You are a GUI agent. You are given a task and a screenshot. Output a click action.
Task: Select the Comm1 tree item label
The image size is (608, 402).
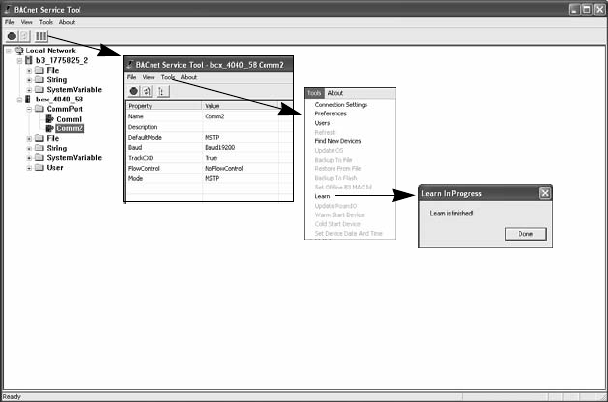tap(69, 119)
